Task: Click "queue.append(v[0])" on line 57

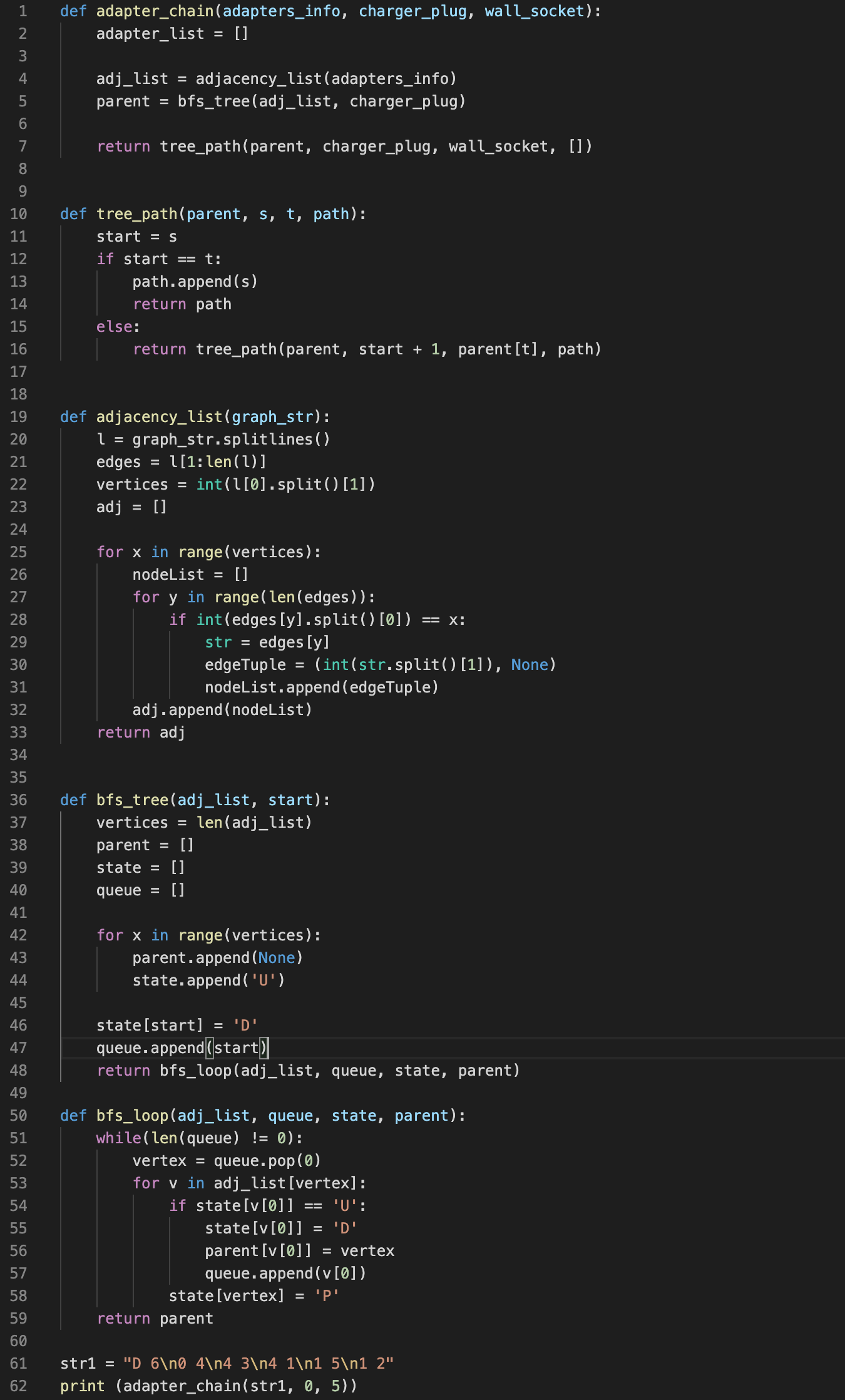Action: pos(286,1274)
